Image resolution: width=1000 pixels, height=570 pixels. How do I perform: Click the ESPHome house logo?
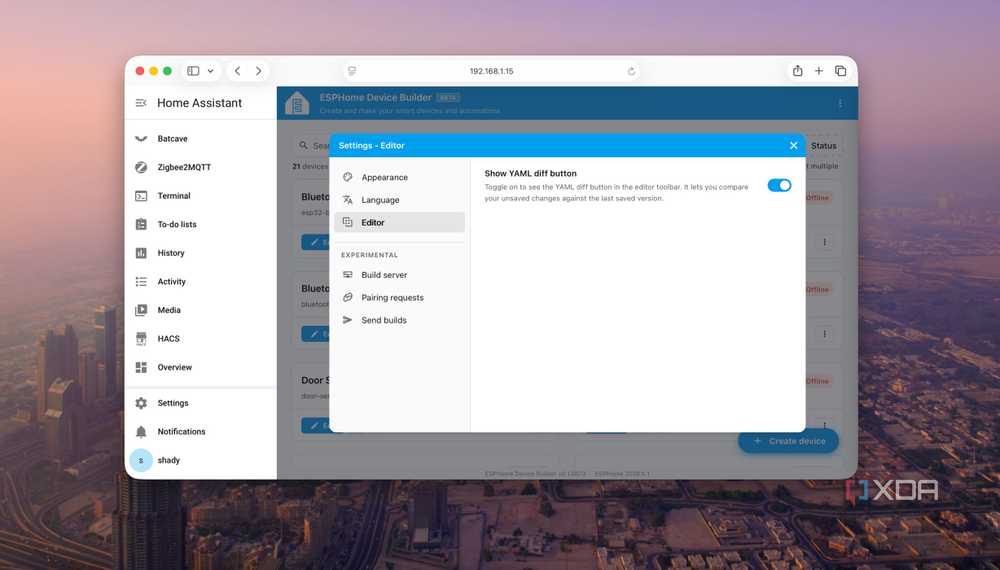297,103
